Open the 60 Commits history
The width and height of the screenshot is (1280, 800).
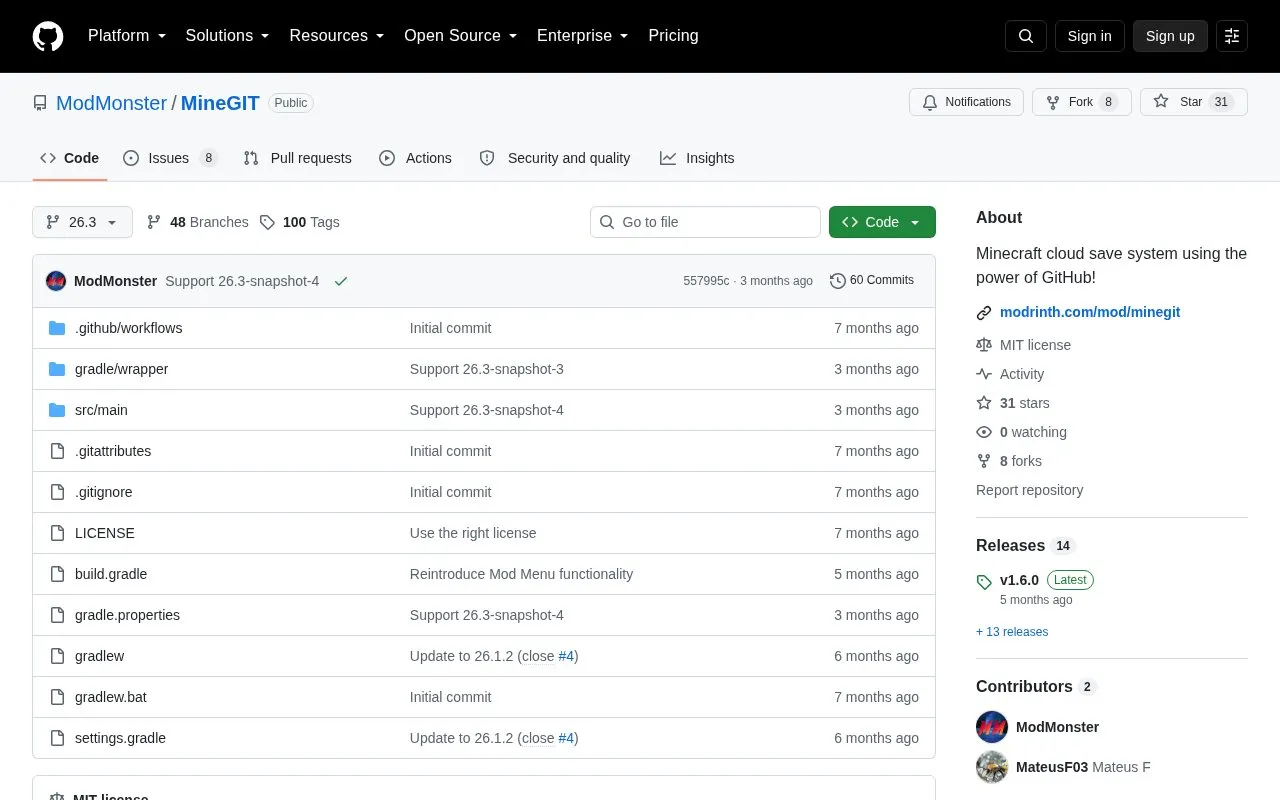872,281
